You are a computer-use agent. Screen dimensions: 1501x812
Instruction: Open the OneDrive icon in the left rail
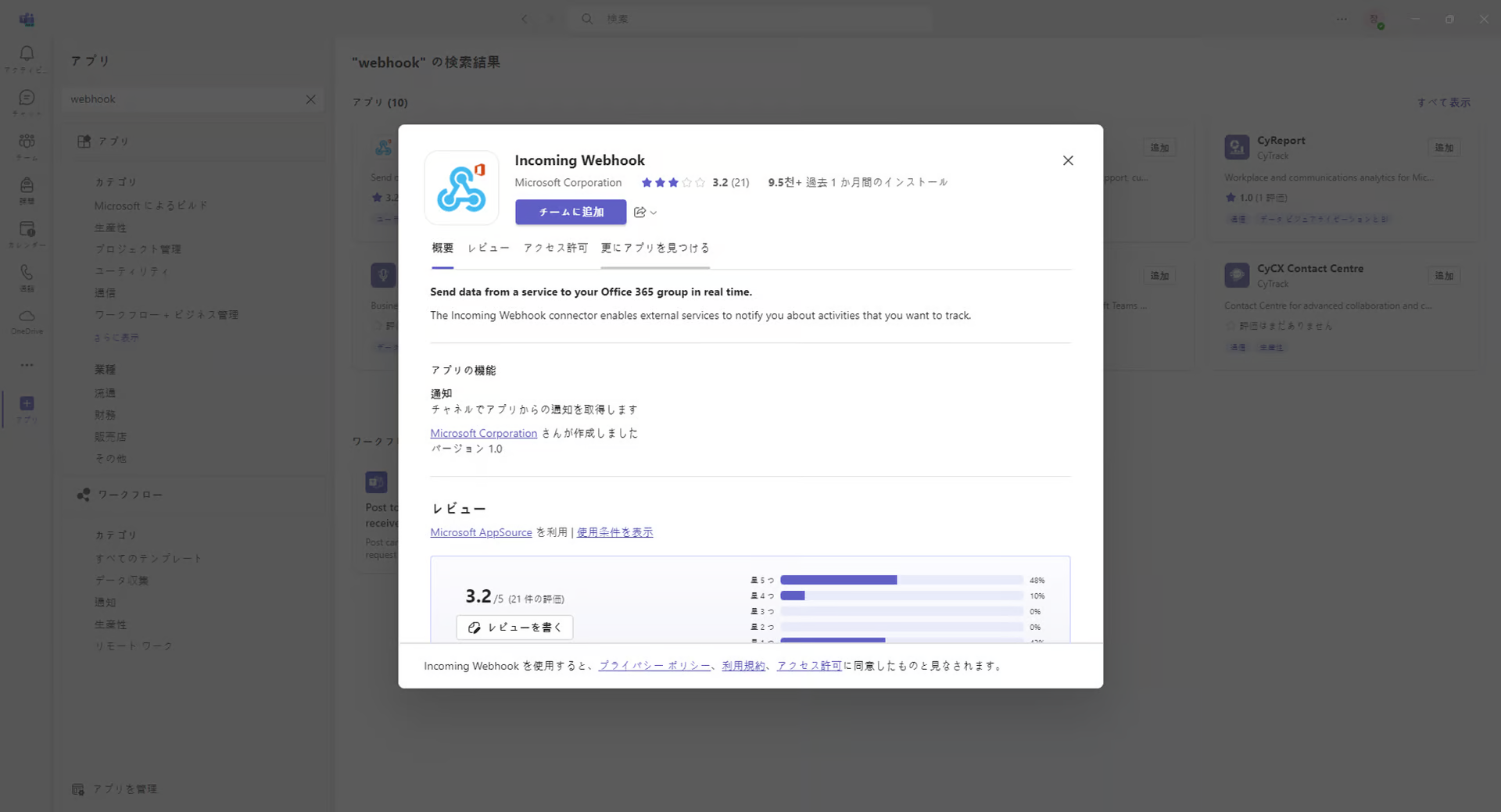(x=27, y=316)
